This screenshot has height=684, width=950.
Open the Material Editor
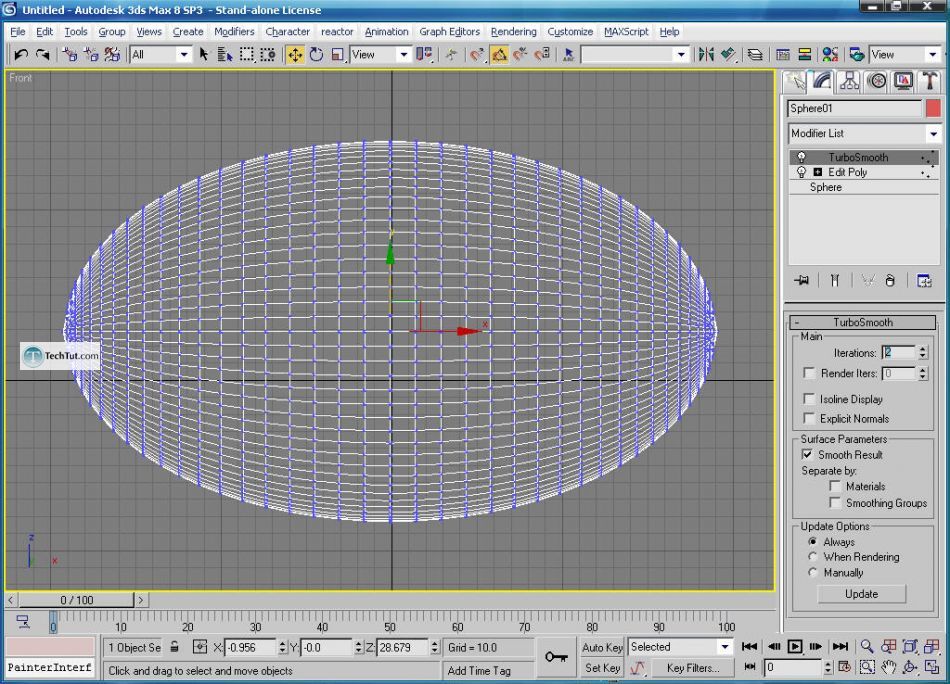(x=829, y=55)
